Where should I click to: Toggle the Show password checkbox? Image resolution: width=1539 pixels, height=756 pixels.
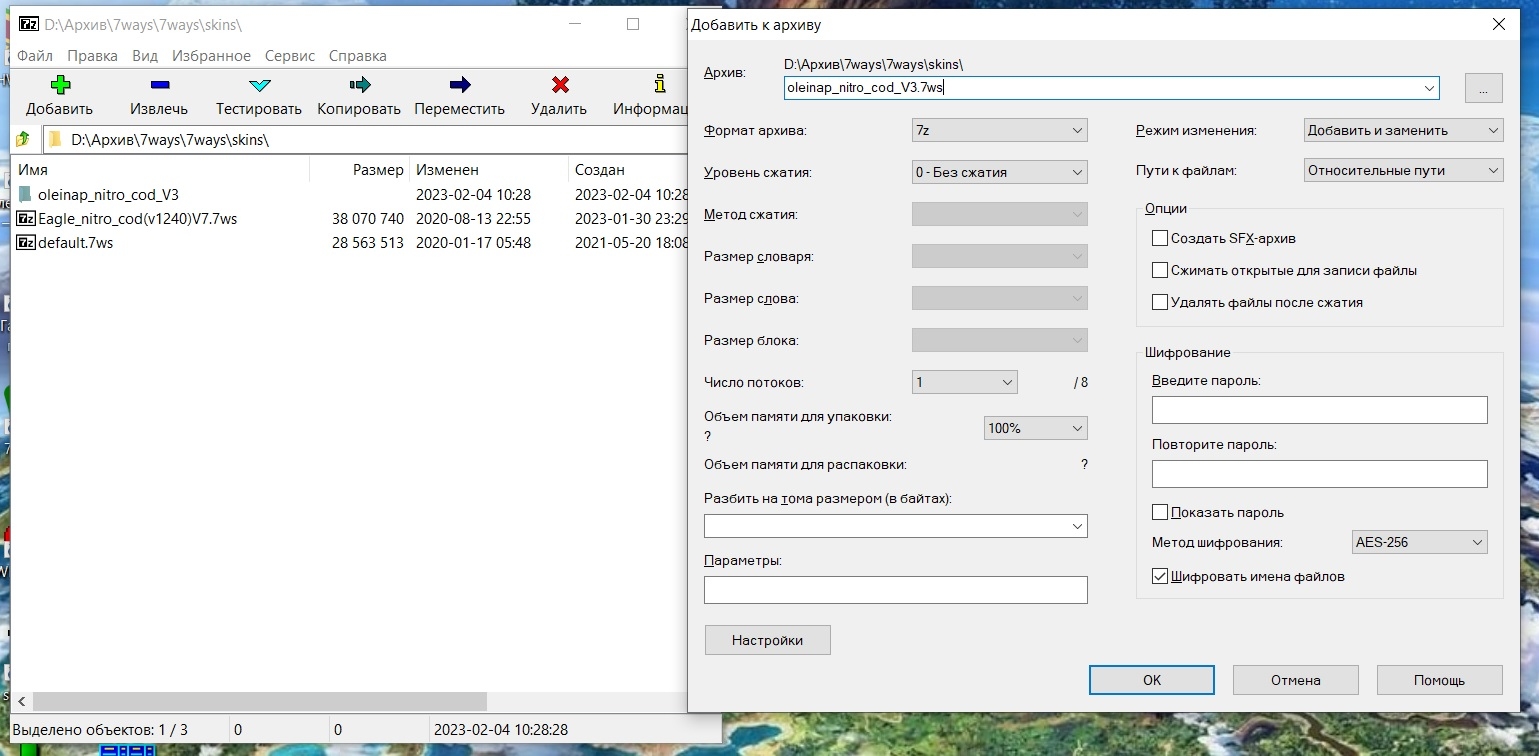pyautogui.click(x=1160, y=513)
